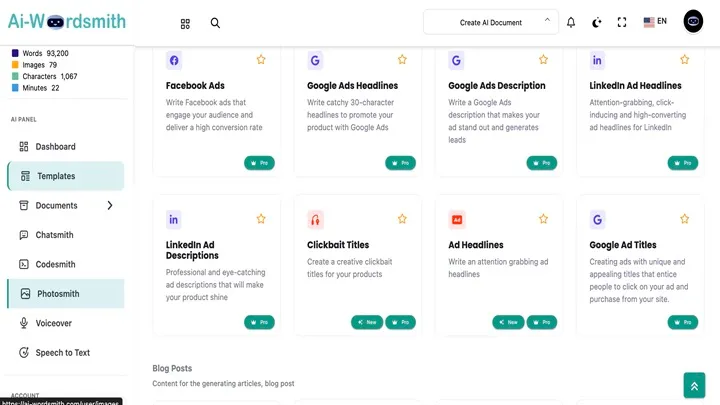Star the Google Ads Headlines template

click(x=402, y=60)
